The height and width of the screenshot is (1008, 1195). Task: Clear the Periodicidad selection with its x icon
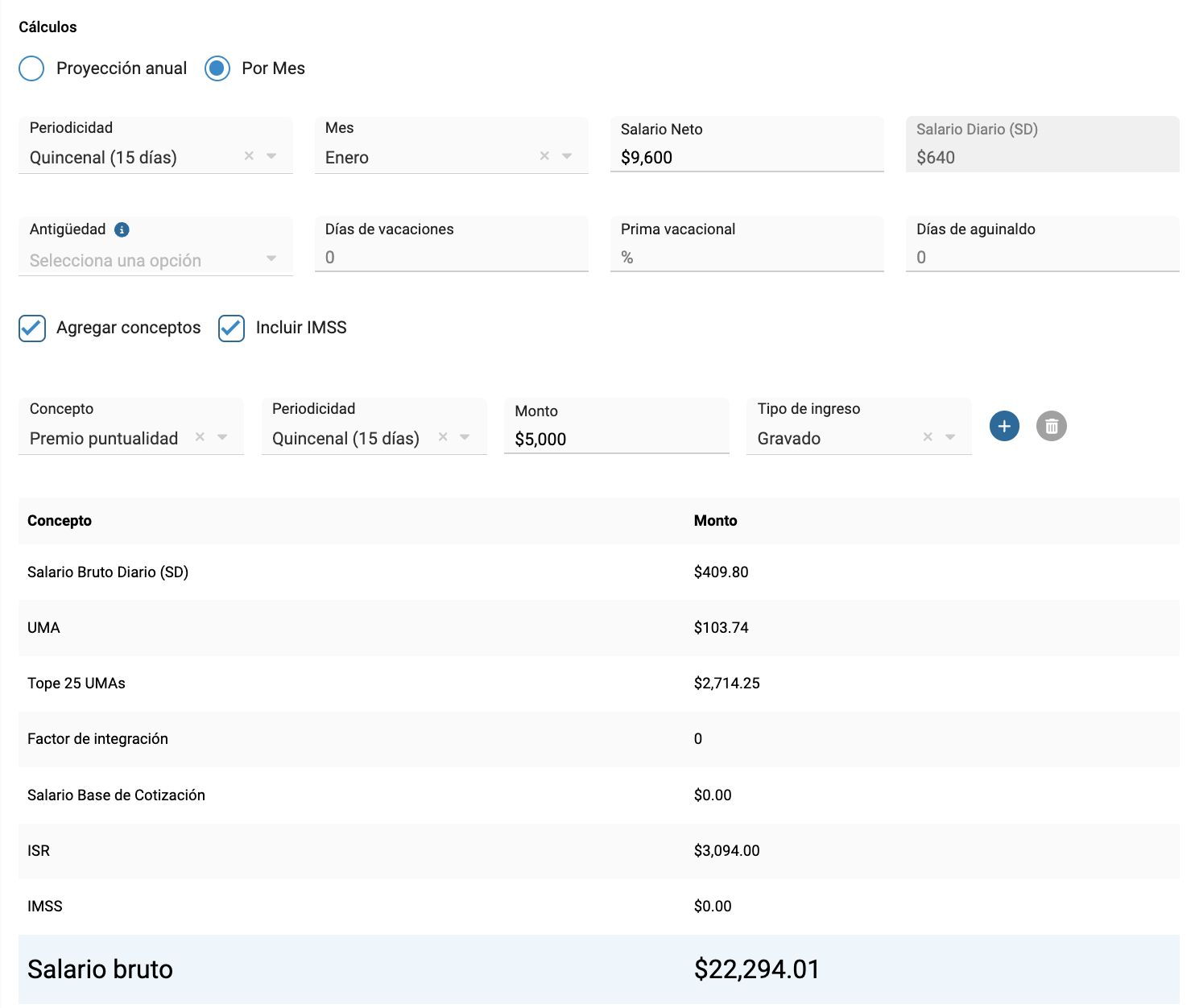point(247,156)
